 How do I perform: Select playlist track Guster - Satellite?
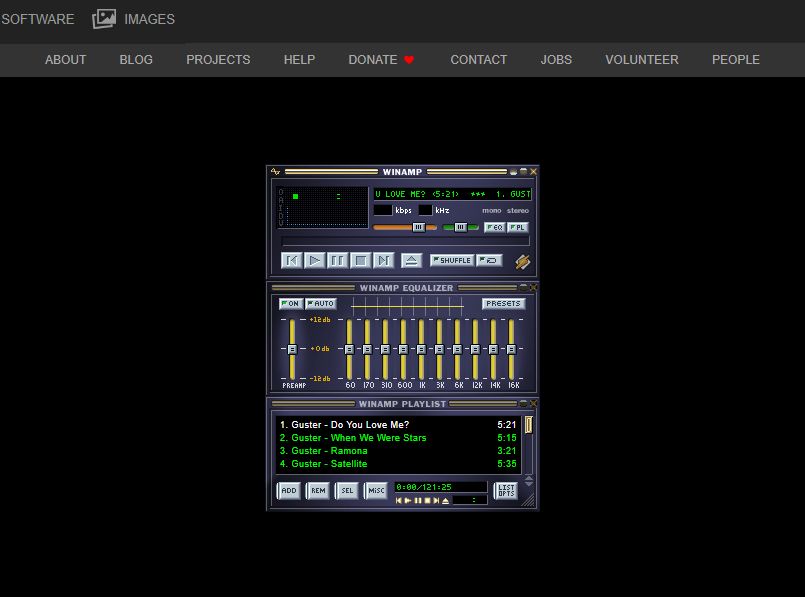398,464
